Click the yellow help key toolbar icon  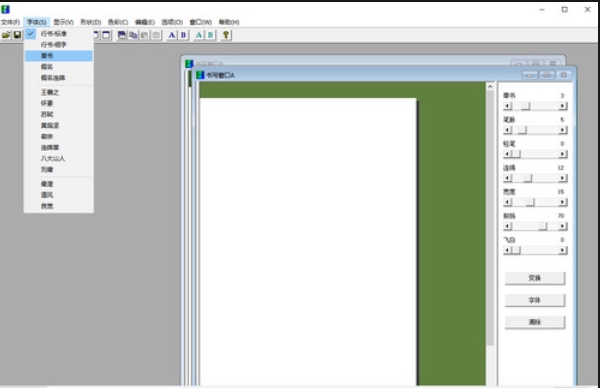coord(226,35)
